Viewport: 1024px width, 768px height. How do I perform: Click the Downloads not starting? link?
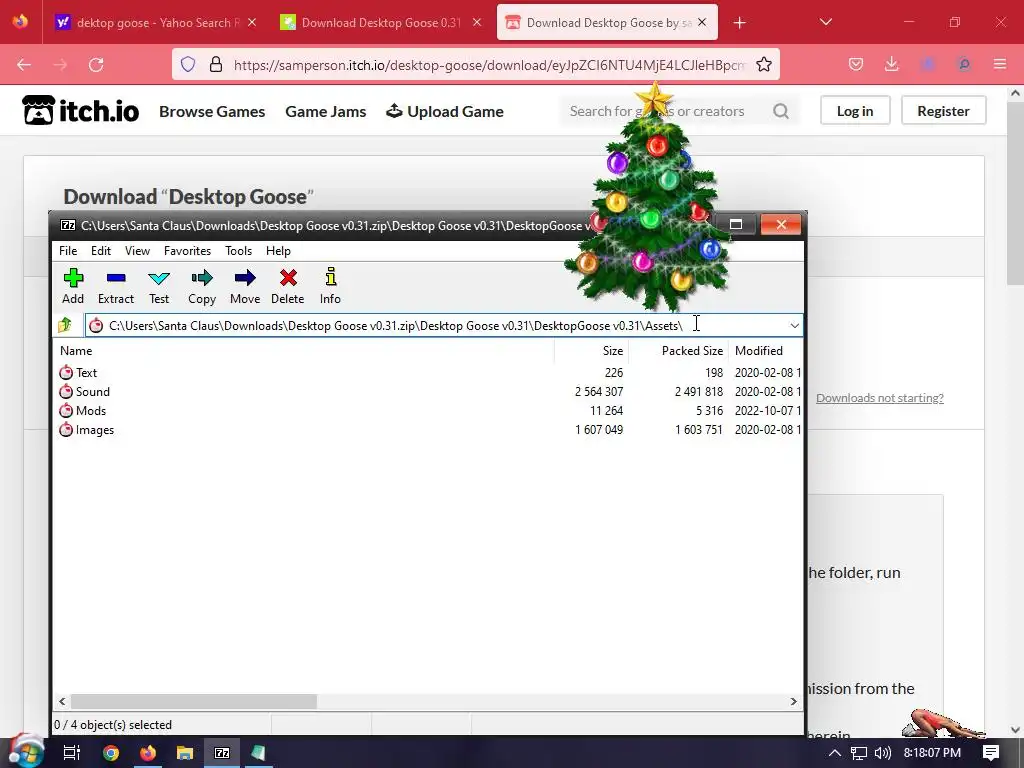point(880,398)
